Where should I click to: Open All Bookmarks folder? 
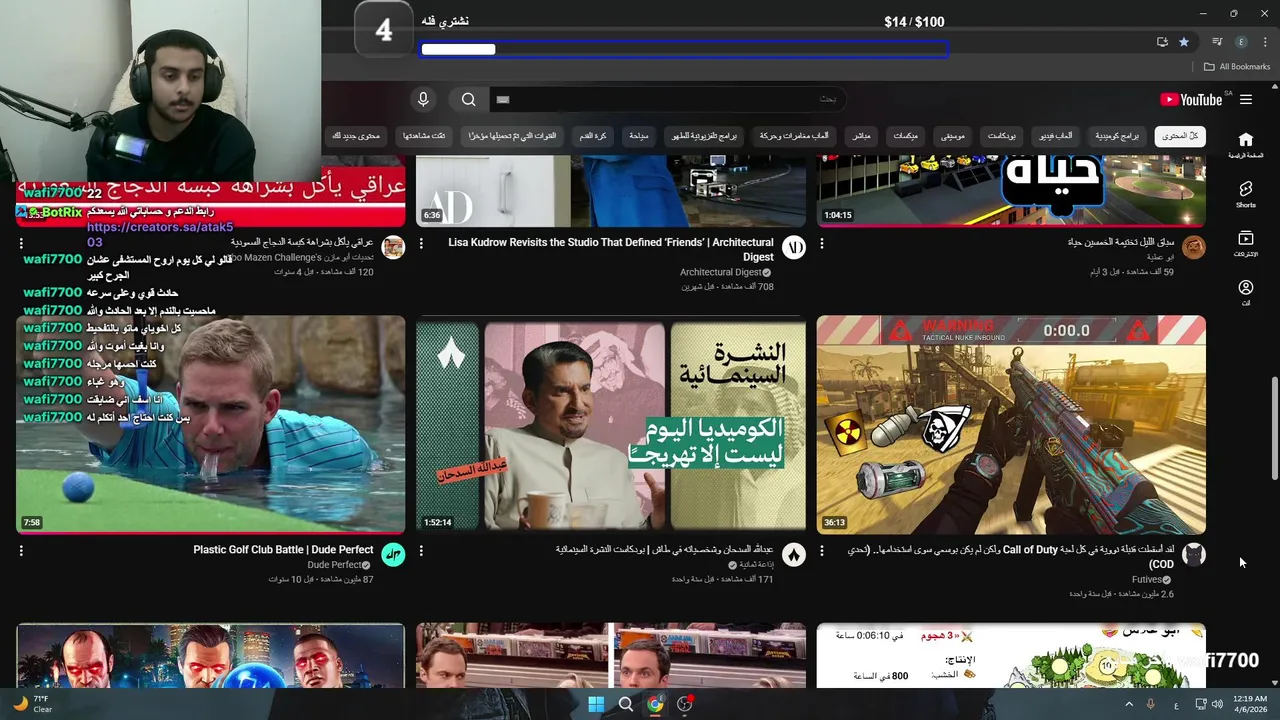(1236, 67)
